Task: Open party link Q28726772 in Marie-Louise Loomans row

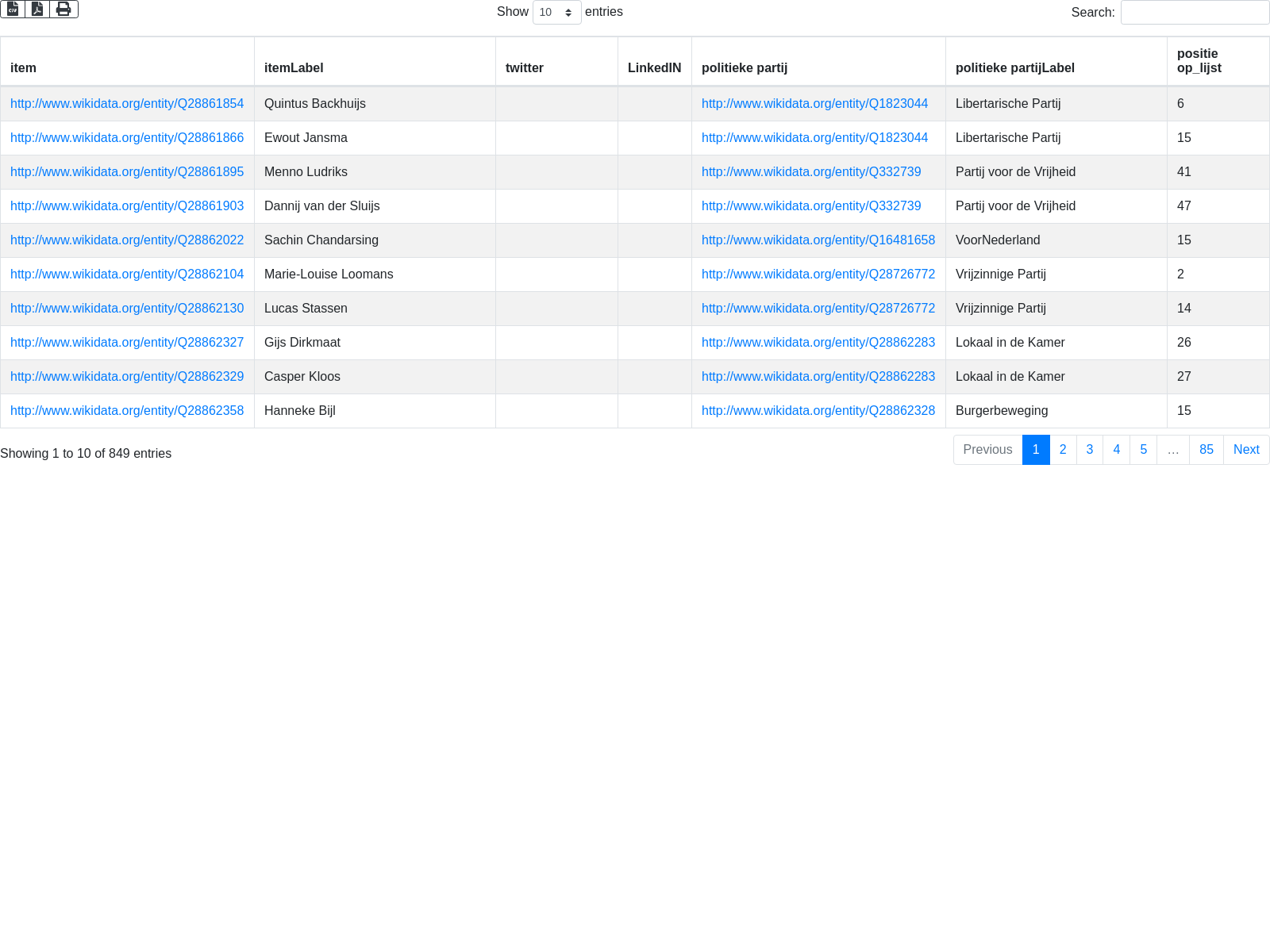Action: [818, 274]
